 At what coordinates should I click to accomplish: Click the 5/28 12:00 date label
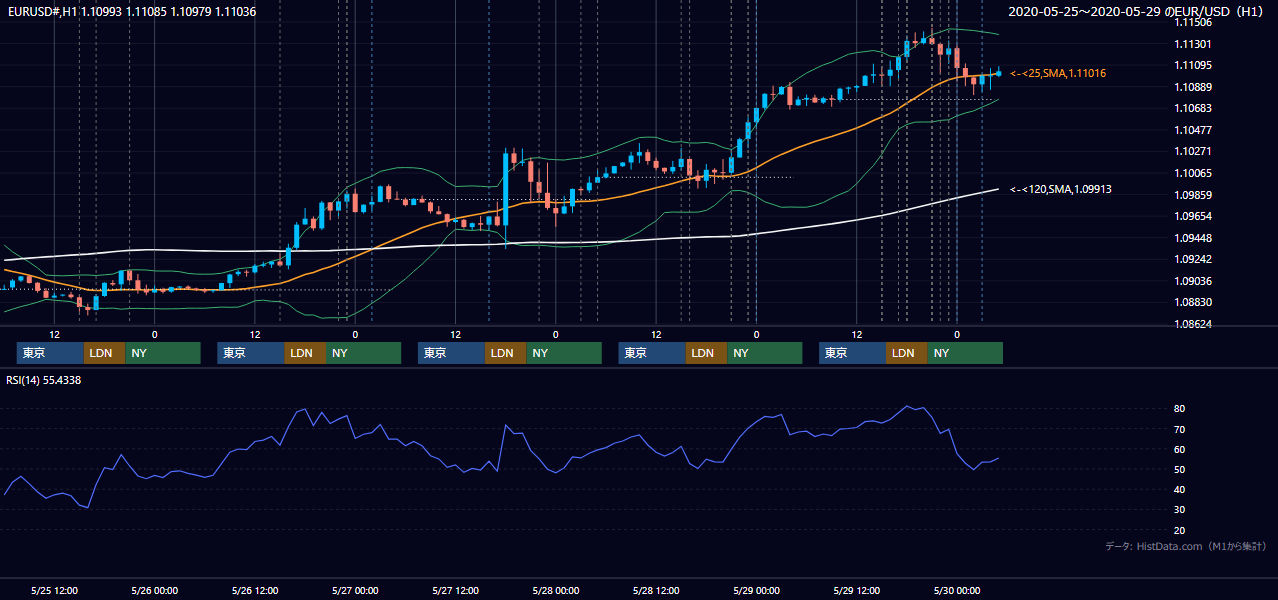(656, 590)
